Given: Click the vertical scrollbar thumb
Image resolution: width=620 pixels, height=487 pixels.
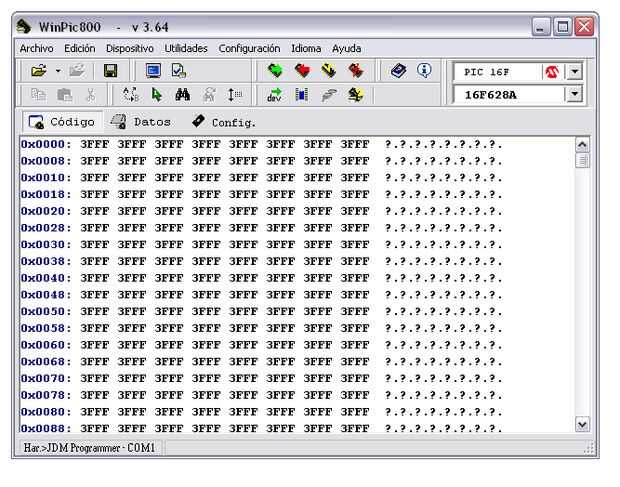Looking at the screenshot, I should coord(582,160).
